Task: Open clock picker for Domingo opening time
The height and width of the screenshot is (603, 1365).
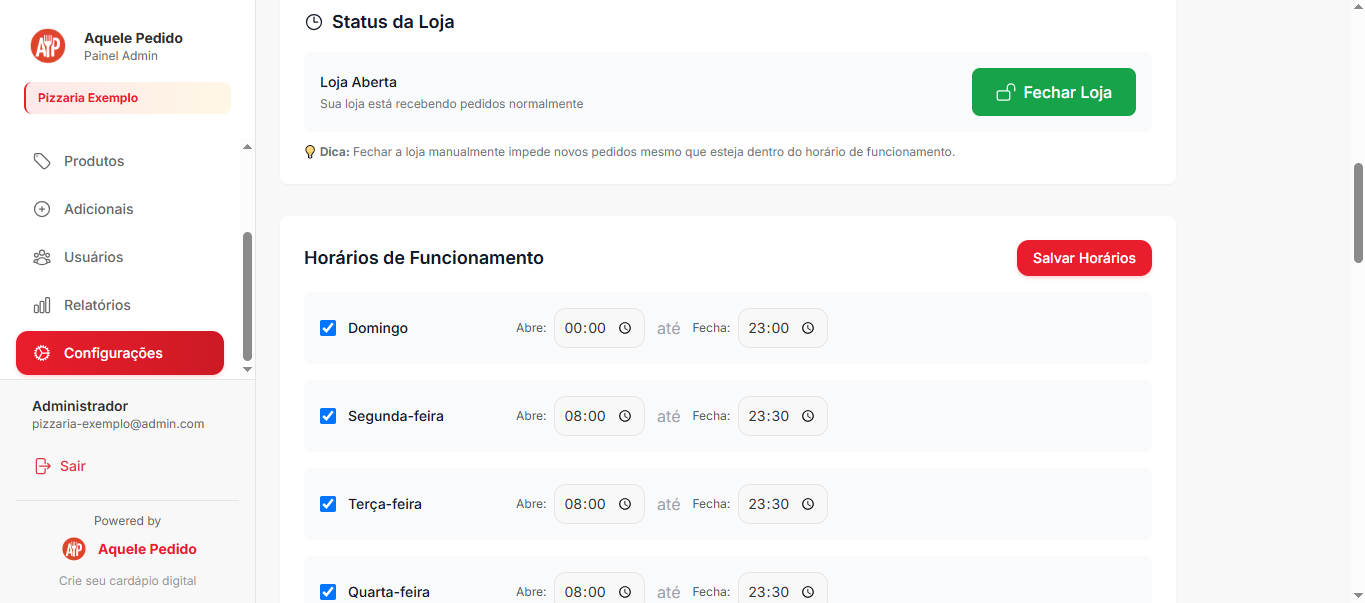Action: coord(625,328)
